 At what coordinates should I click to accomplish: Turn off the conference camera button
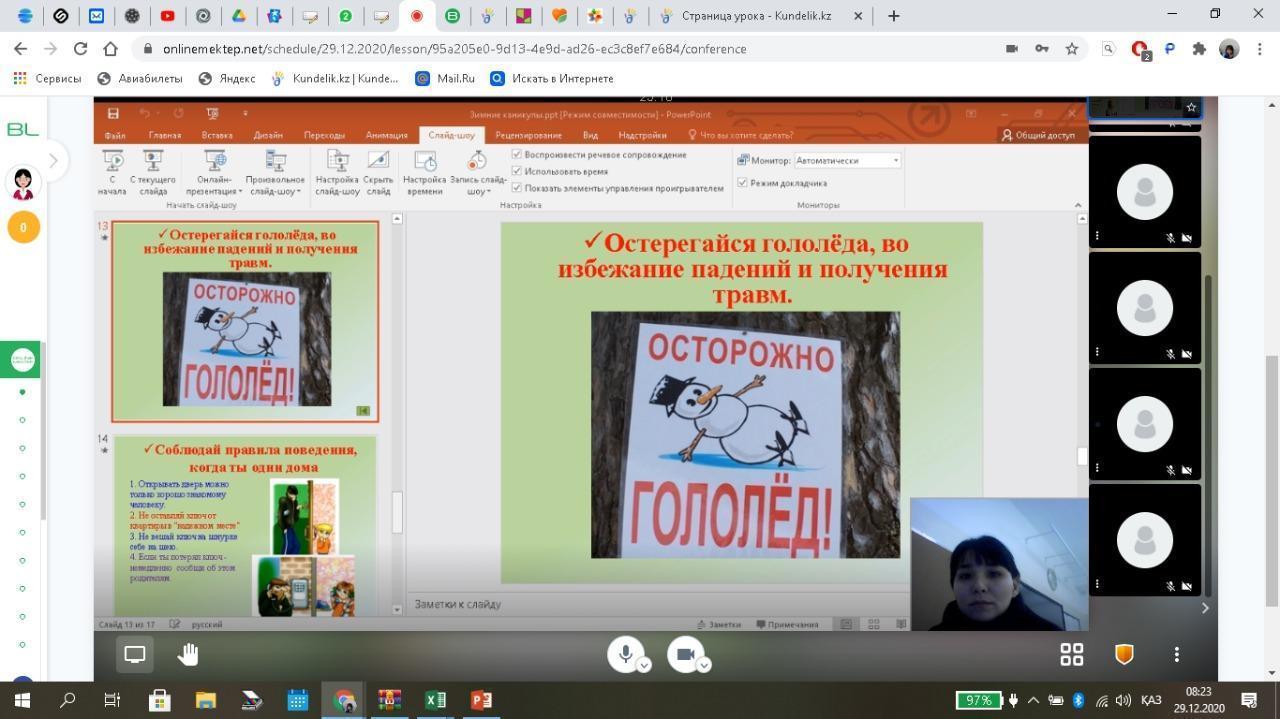click(685, 654)
